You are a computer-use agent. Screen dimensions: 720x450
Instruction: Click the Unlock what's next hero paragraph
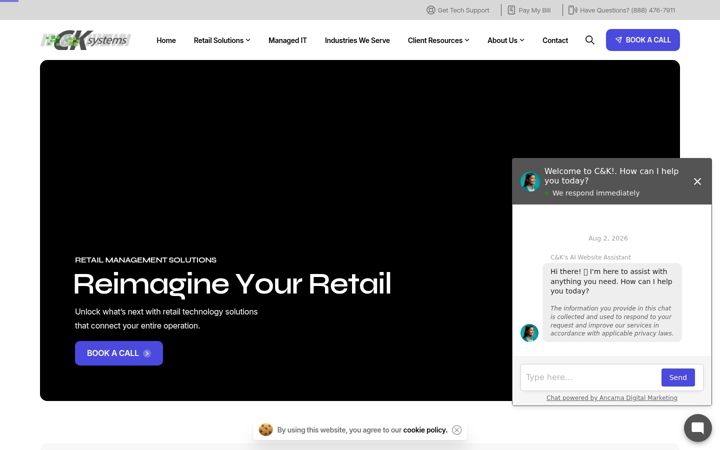166,319
